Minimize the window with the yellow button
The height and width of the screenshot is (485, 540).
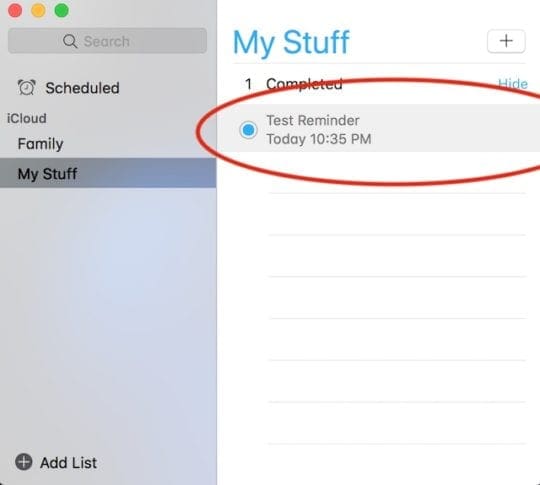coord(38,10)
